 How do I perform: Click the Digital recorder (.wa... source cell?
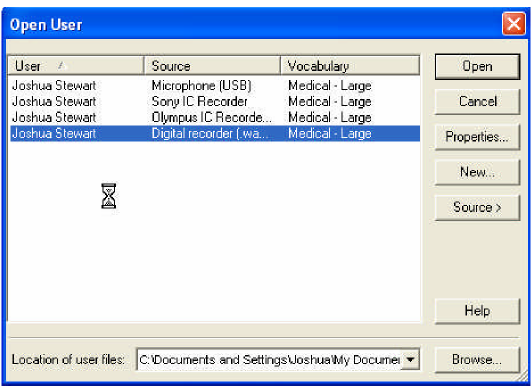coord(210,133)
